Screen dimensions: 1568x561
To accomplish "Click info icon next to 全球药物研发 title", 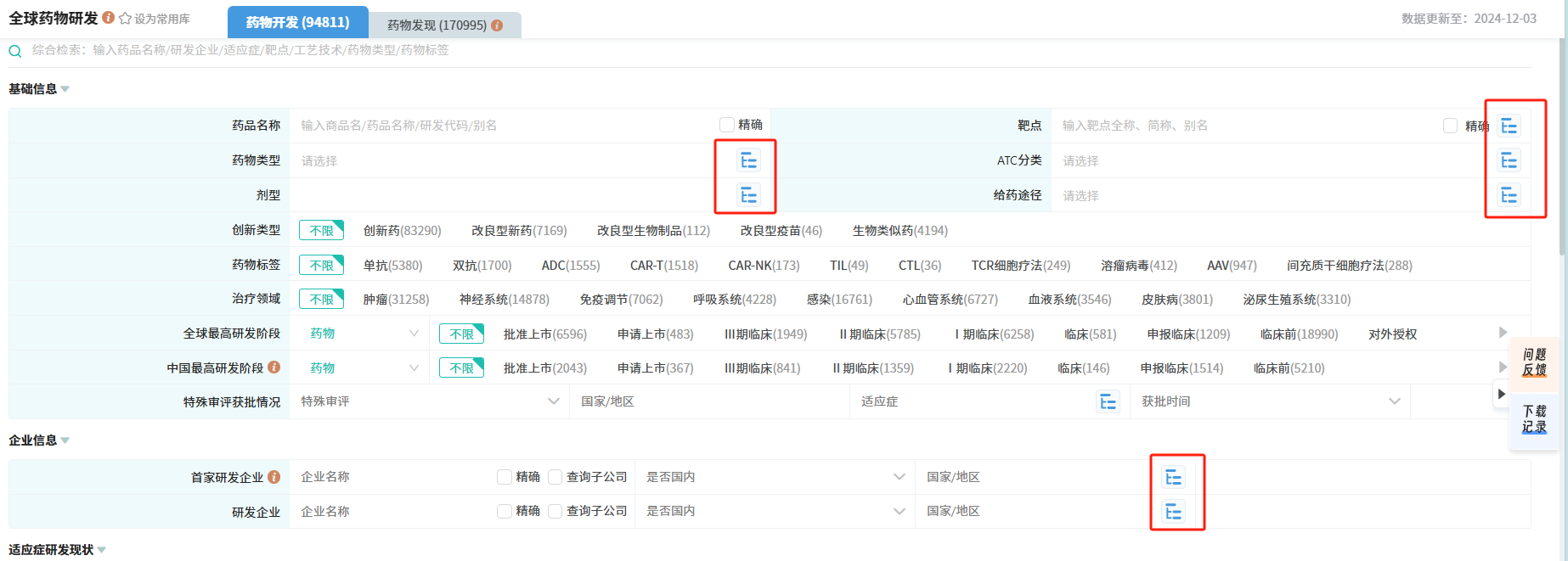I will point(108,18).
